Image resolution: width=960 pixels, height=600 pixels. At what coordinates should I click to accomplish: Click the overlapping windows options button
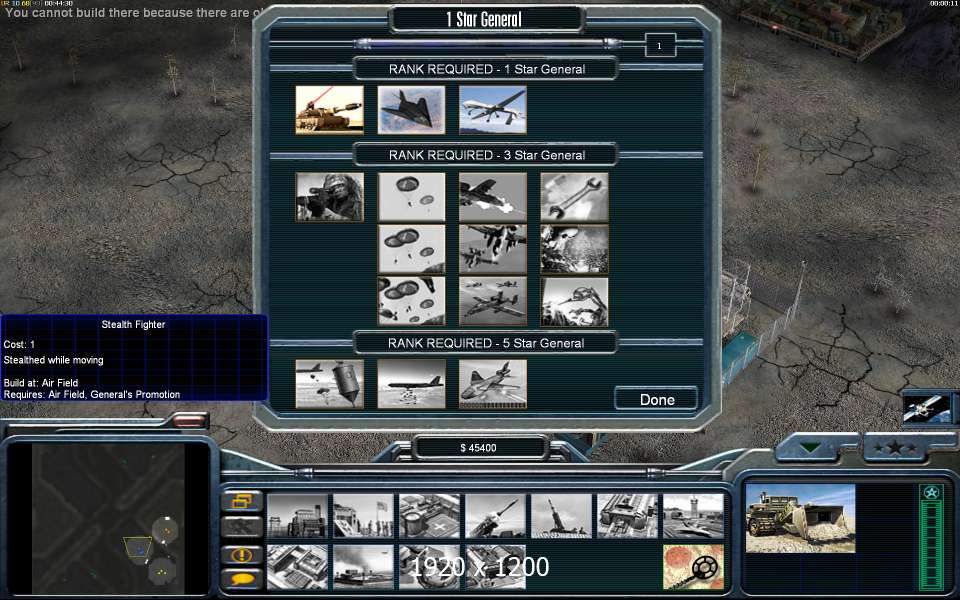[242, 501]
